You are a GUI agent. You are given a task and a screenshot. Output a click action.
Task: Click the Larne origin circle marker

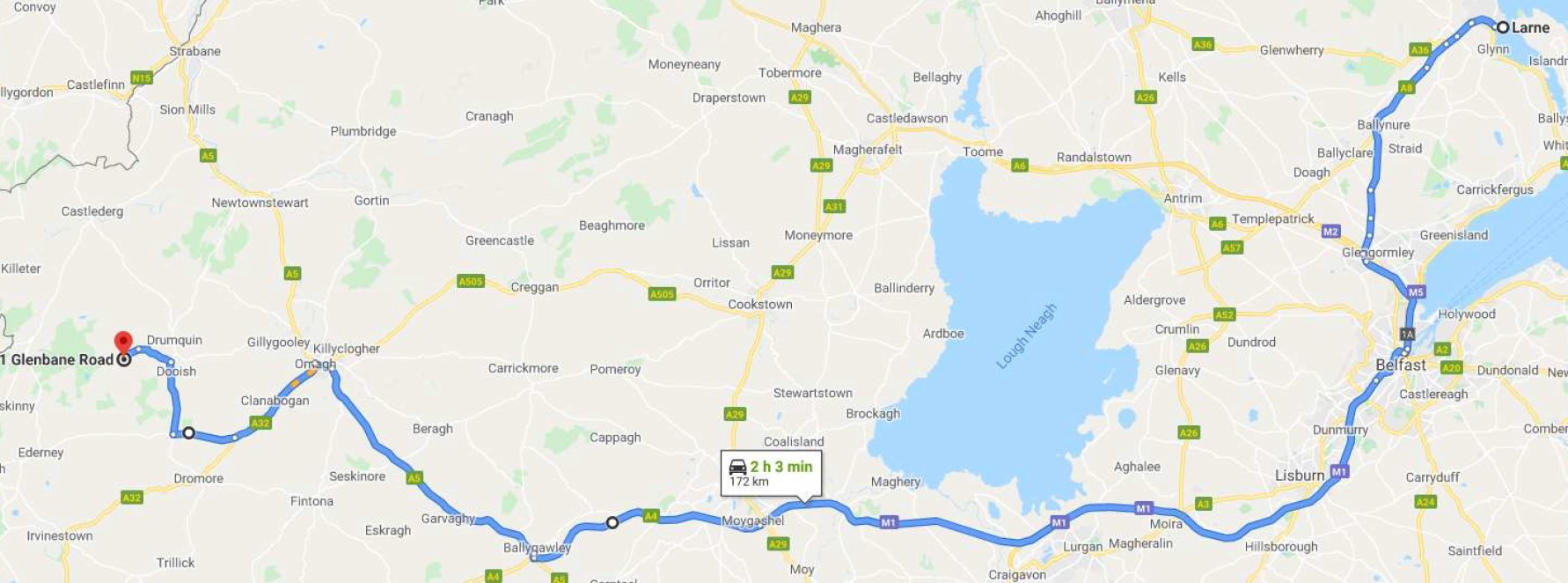point(1503,27)
